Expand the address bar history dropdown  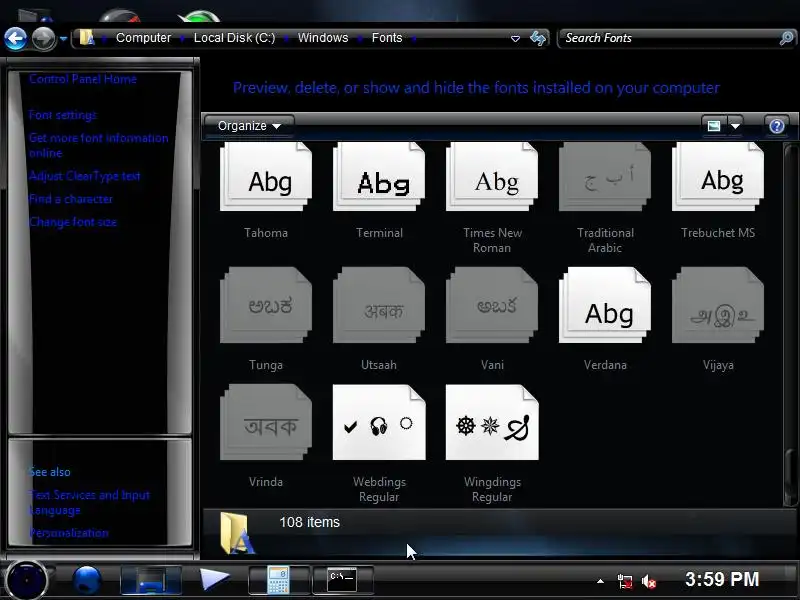click(x=515, y=39)
